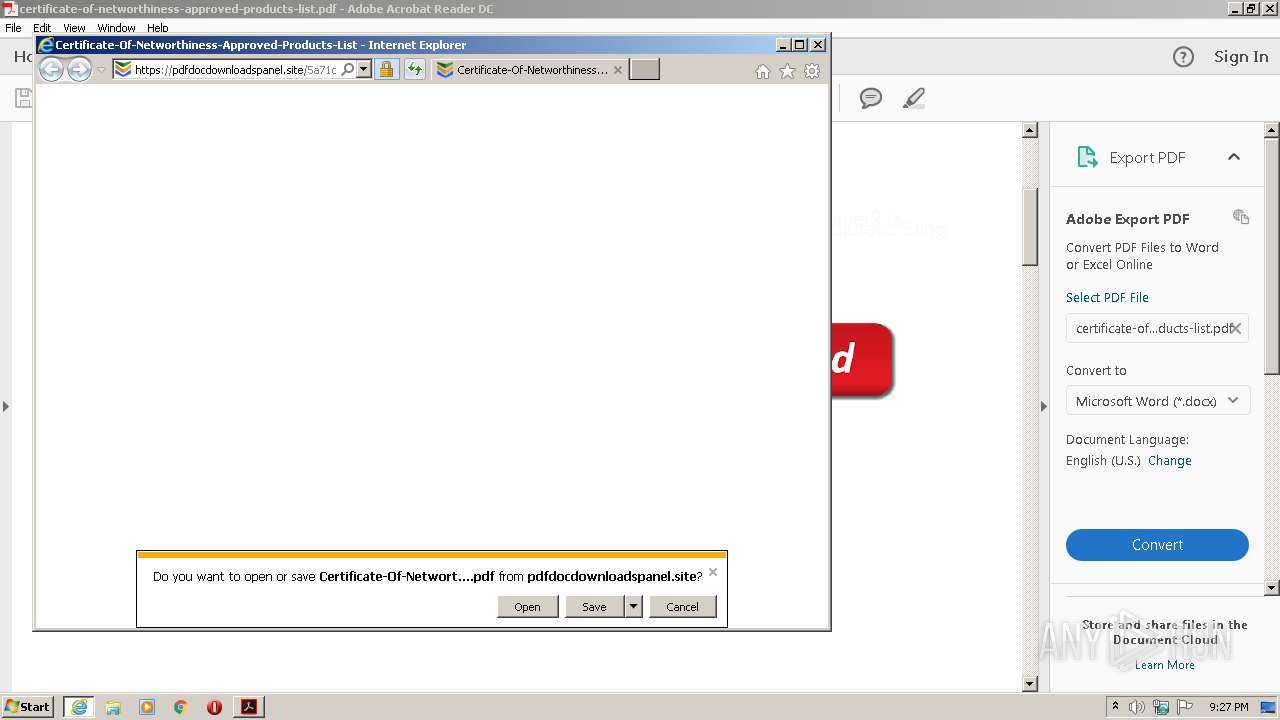Screen dimensions: 1280x720
Task: Open the favorites star in Internet Explorer
Action: [787, 71]
